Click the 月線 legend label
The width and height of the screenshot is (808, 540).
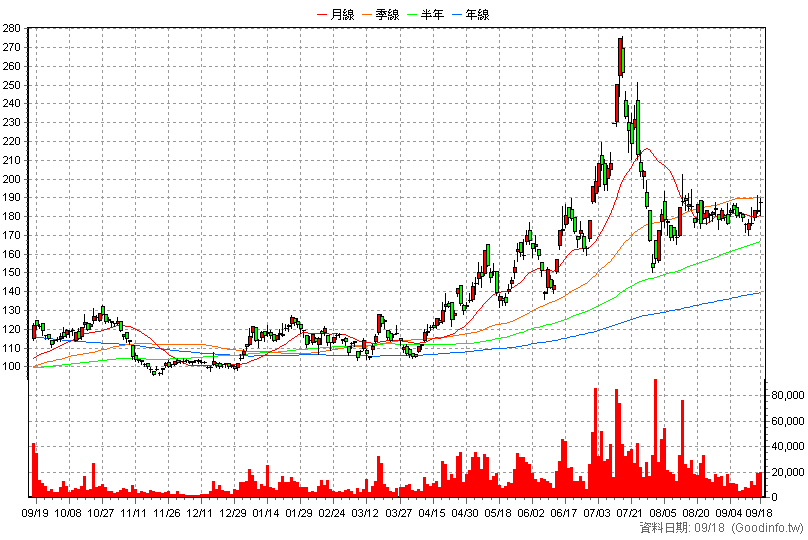tap(342, 14)
